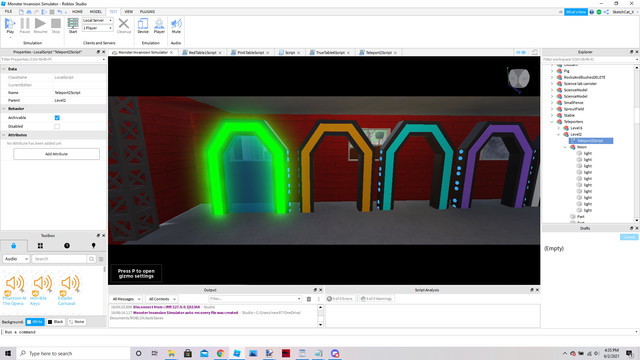Click the Stop simulation button
Screen dimensions: 640x360
pos(56,26)
